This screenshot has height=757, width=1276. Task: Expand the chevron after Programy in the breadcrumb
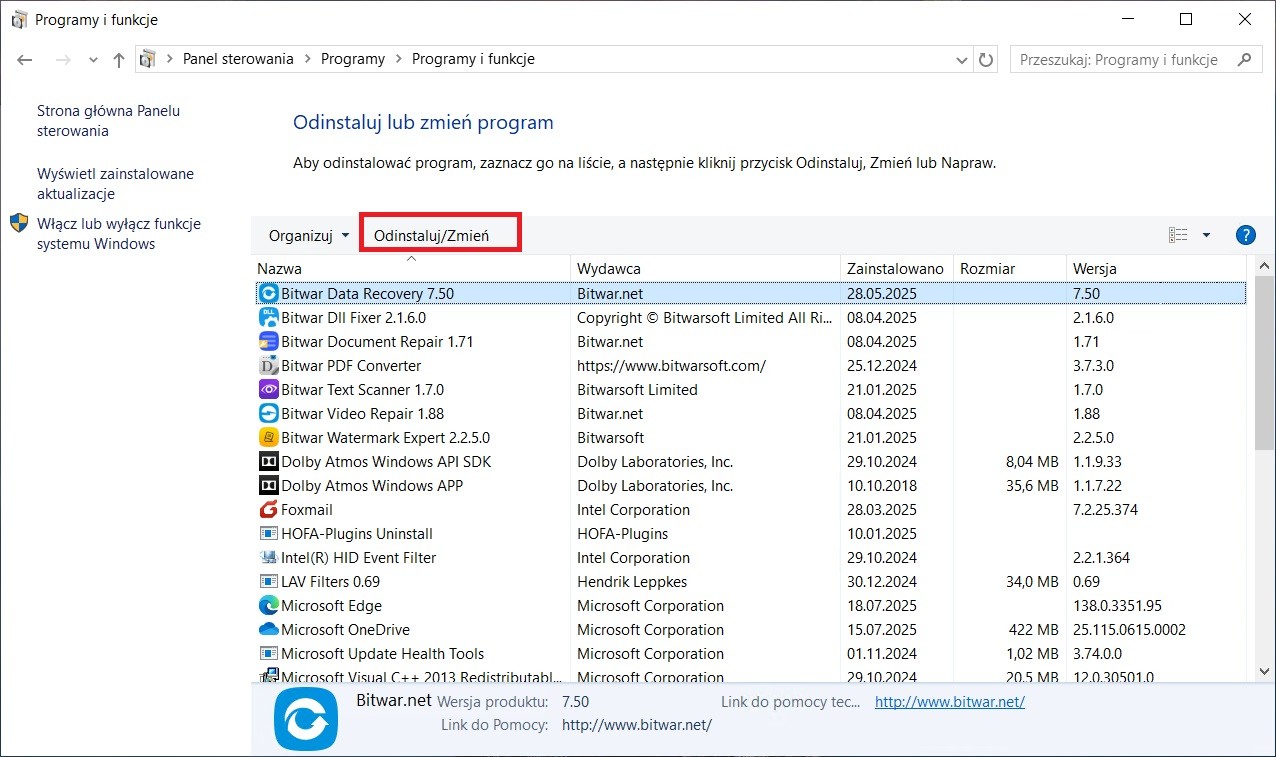(x=398, y=60)
